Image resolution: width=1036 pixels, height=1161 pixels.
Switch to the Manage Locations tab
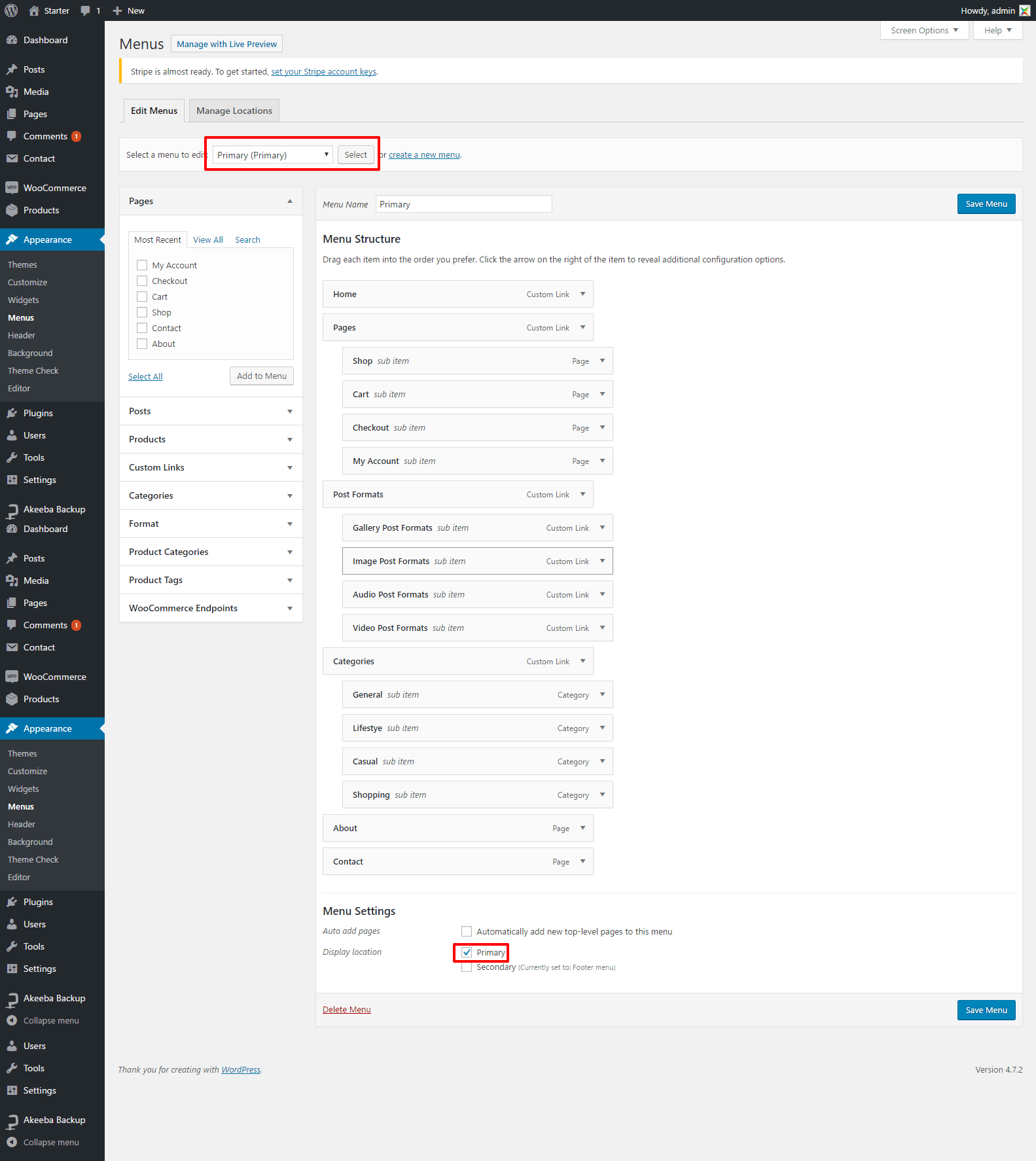pyautogui.click(x=234, y=111)
